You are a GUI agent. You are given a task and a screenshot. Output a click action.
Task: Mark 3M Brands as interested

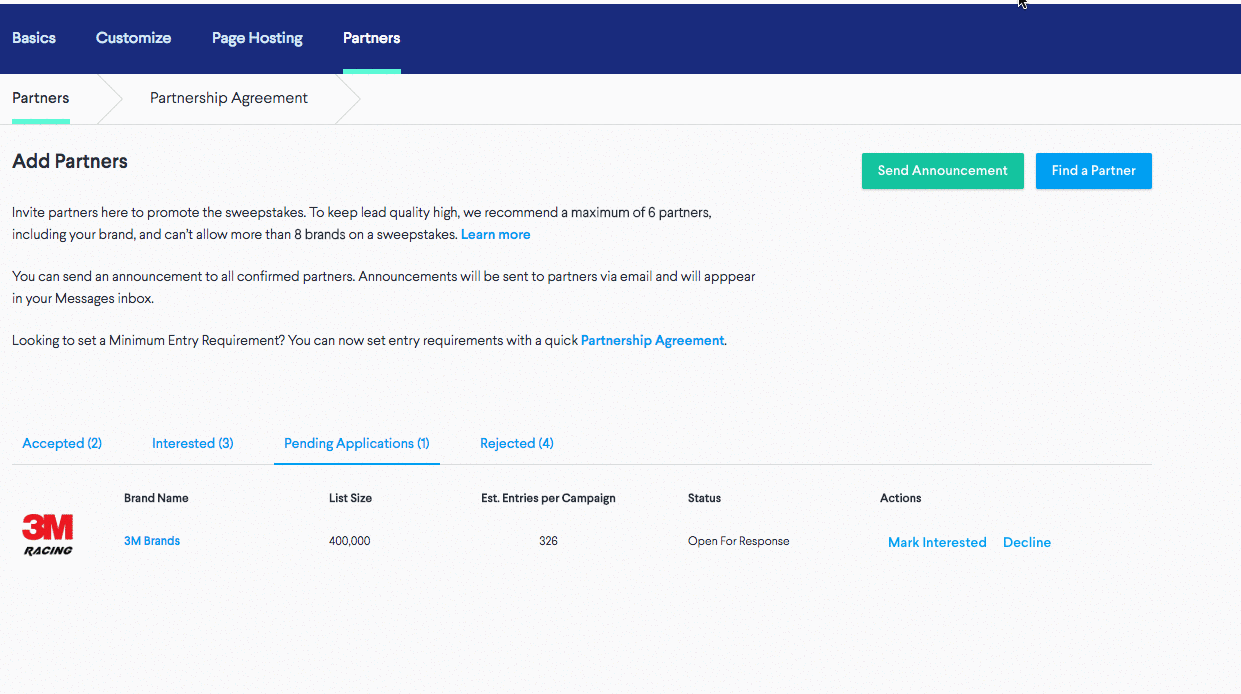[x=937, y=542]
